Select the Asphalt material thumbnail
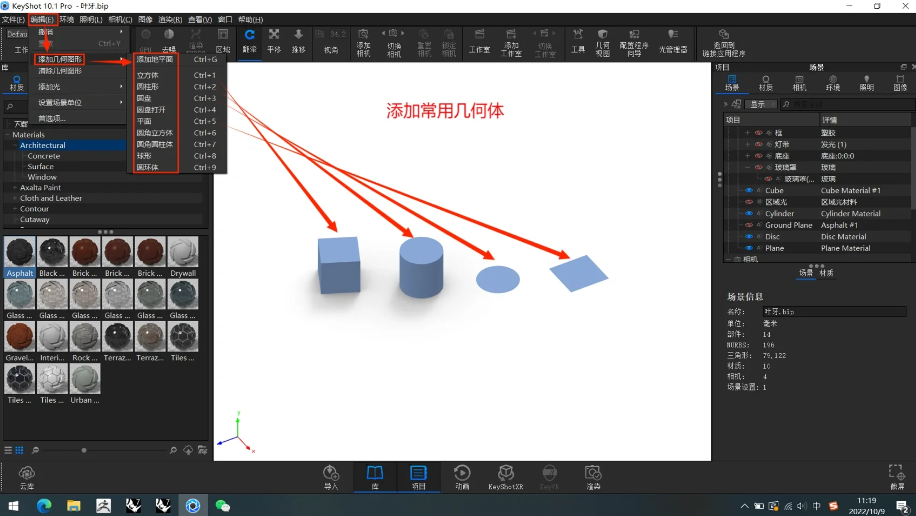The height and width of the screenshot is (516, 916). pos(20,256)
